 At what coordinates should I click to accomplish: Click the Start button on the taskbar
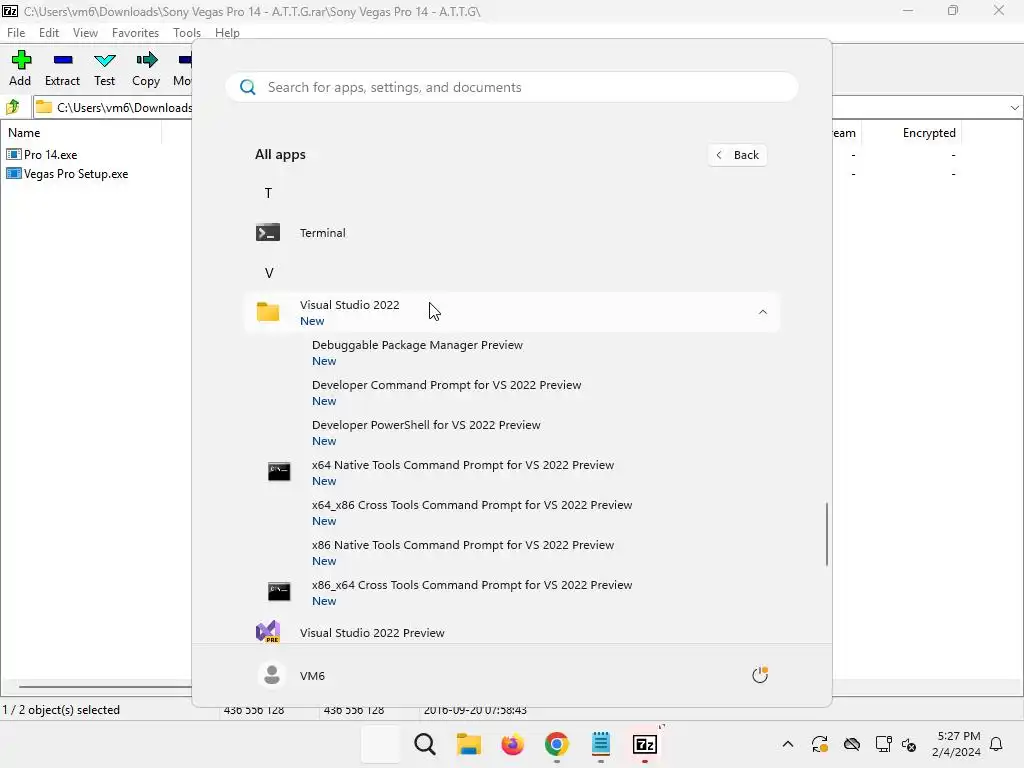pyautogui.click(x=381, y=744)
